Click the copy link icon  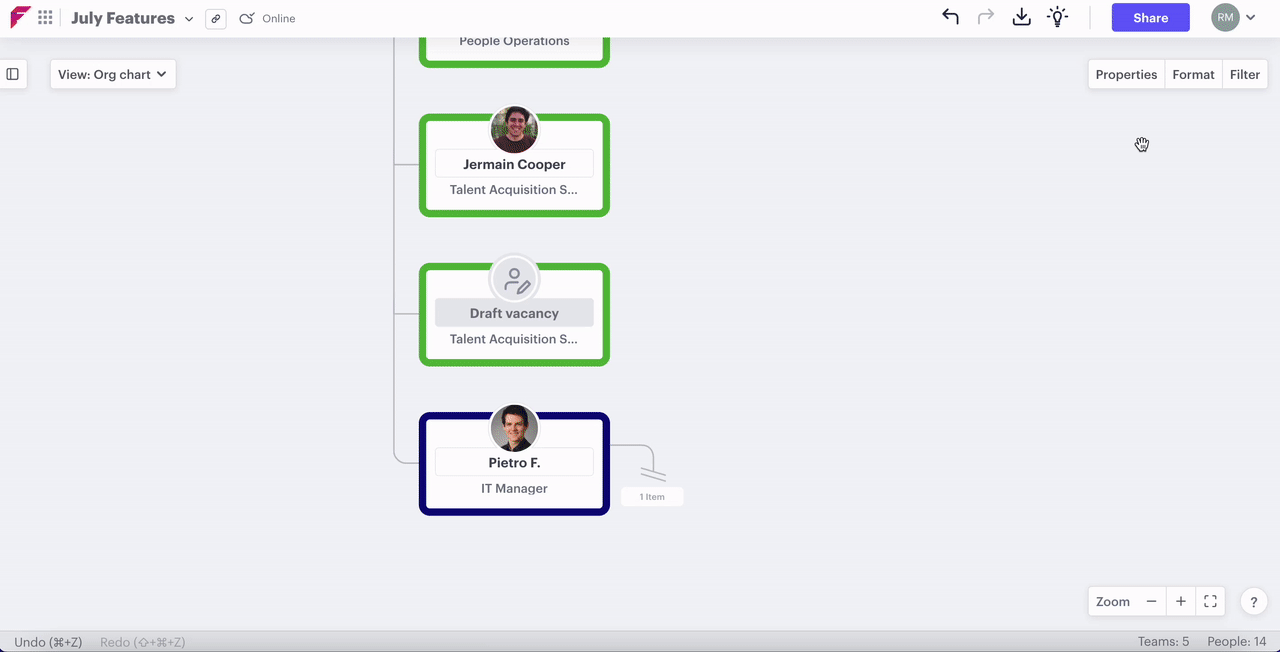[215, 19]
